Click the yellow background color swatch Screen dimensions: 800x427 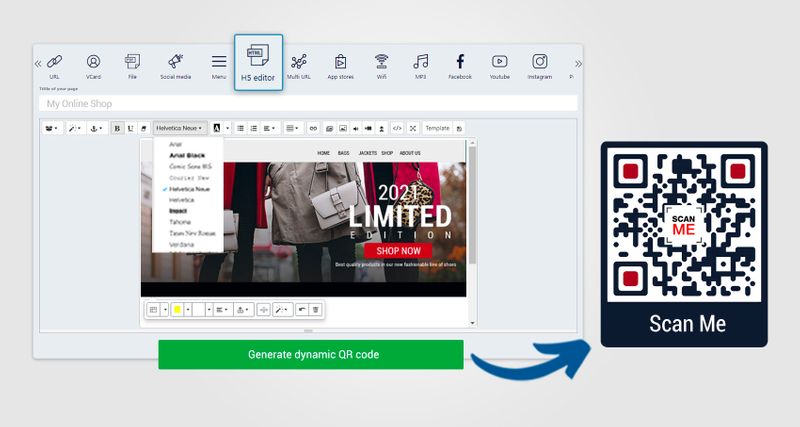(x=177, y=310)
